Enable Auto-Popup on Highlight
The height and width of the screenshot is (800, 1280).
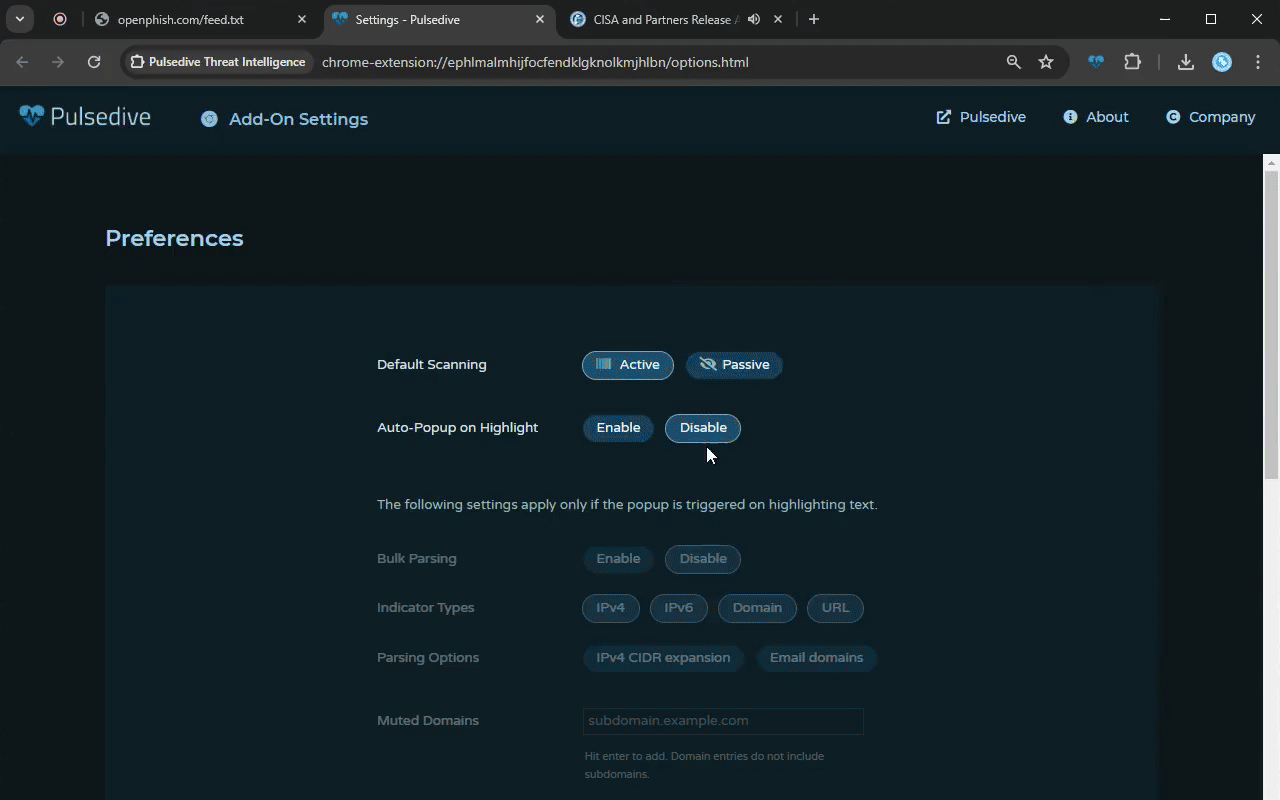tap(618, 428)
